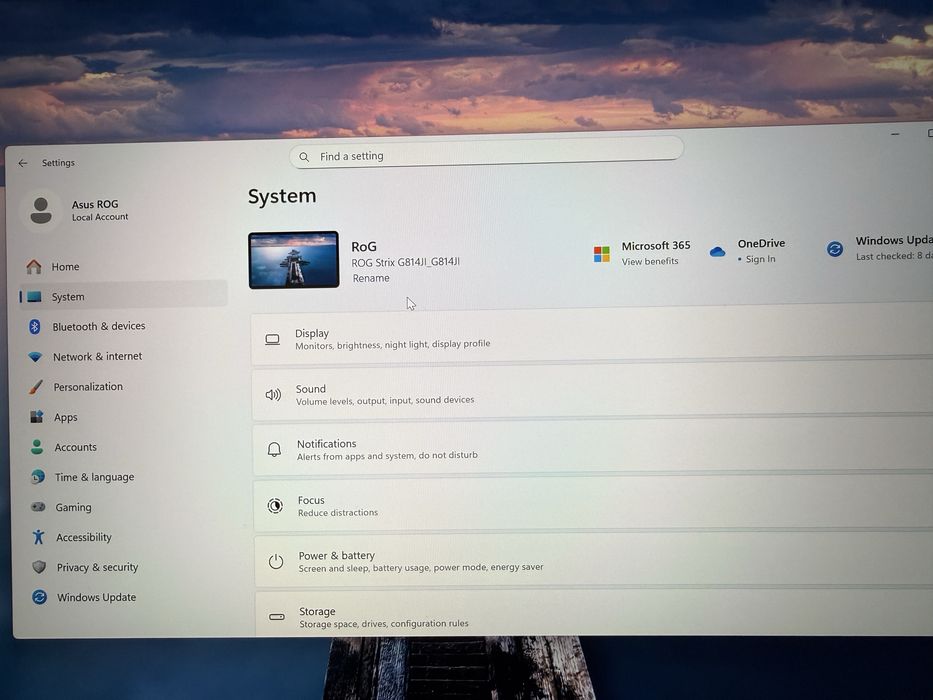Click the Storage drive icon

point(277,617)
